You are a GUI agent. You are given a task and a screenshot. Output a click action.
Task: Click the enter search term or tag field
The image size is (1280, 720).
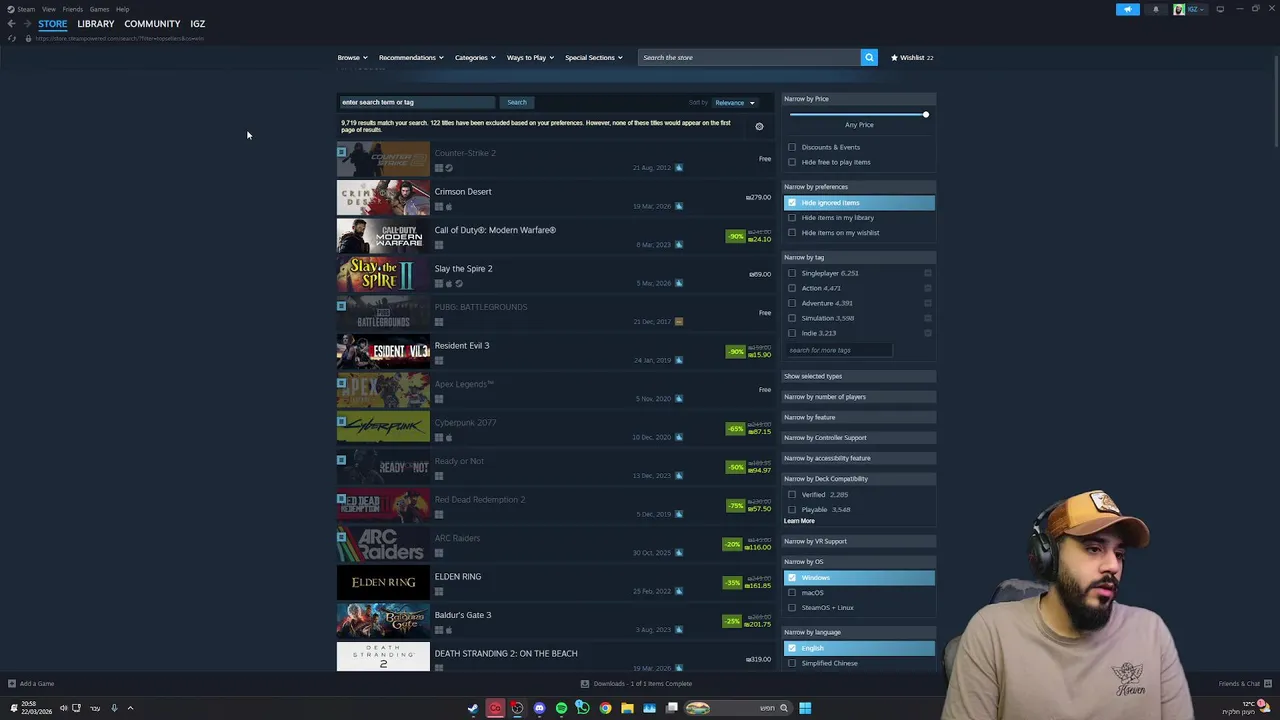[417, 102]
